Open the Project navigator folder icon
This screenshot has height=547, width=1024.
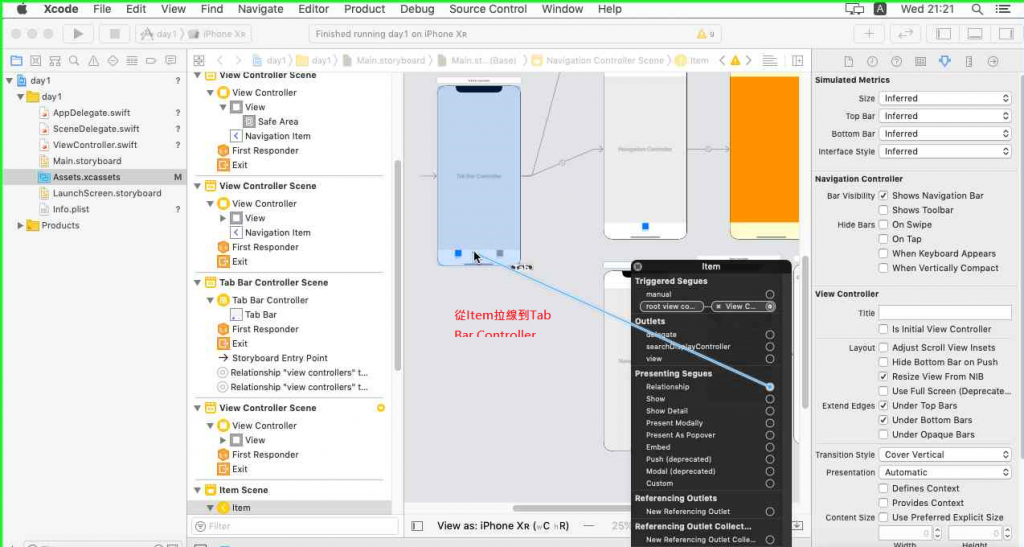coord(16,61)
